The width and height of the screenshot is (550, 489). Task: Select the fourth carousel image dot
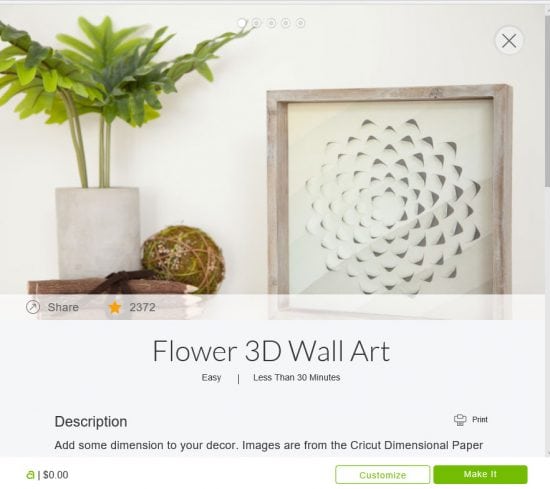(x=286, y=23)
